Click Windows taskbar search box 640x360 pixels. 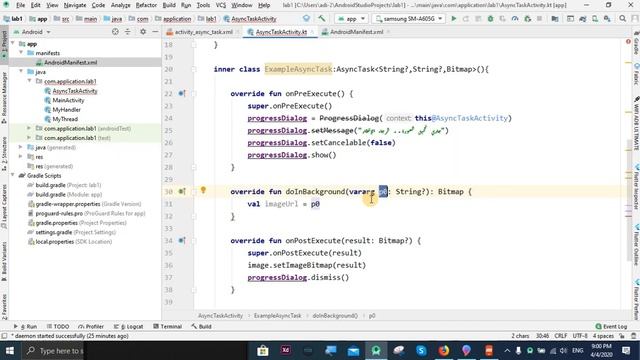click(52, 351)
